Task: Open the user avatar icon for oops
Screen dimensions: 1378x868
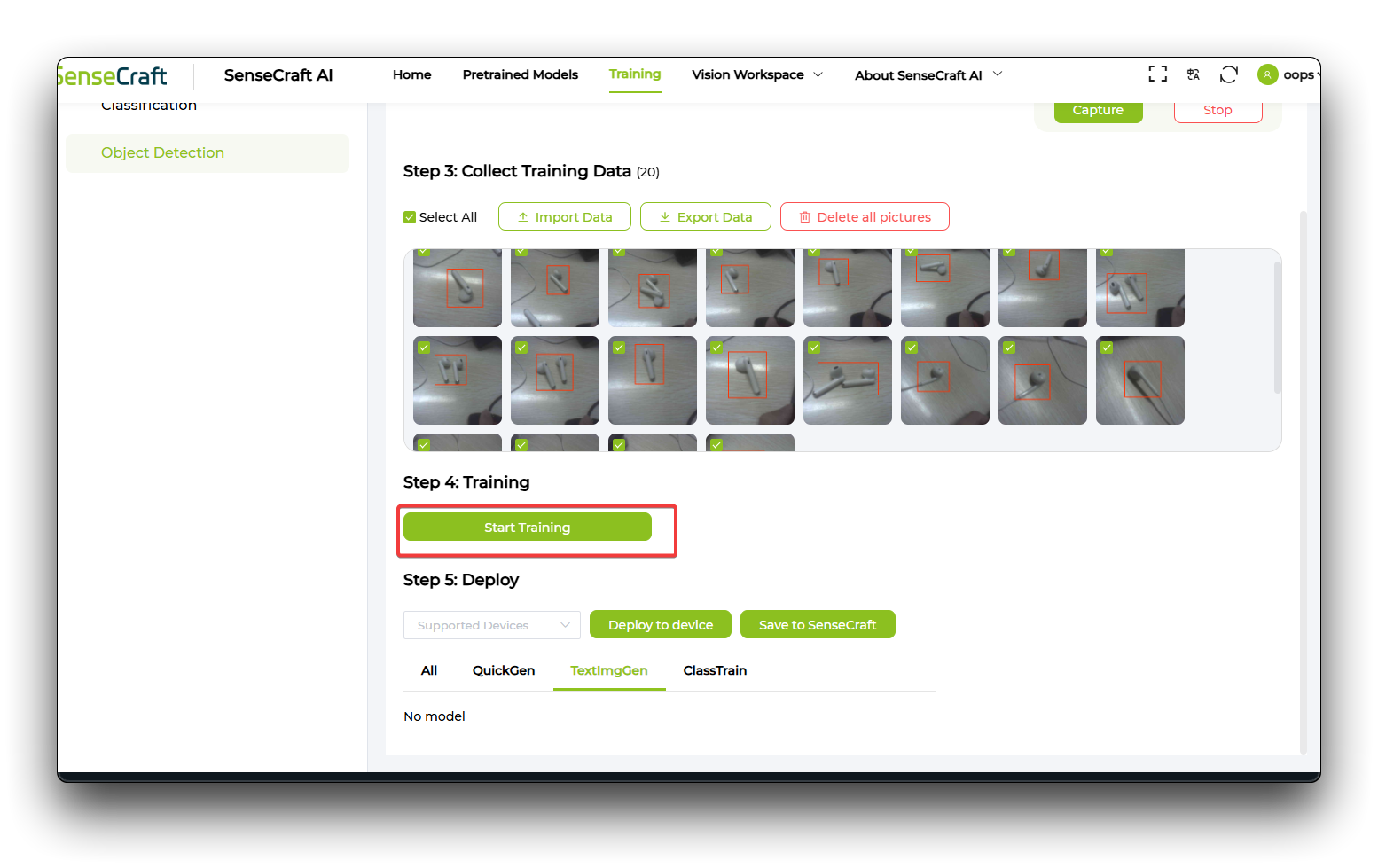Action: (1267, 74)
